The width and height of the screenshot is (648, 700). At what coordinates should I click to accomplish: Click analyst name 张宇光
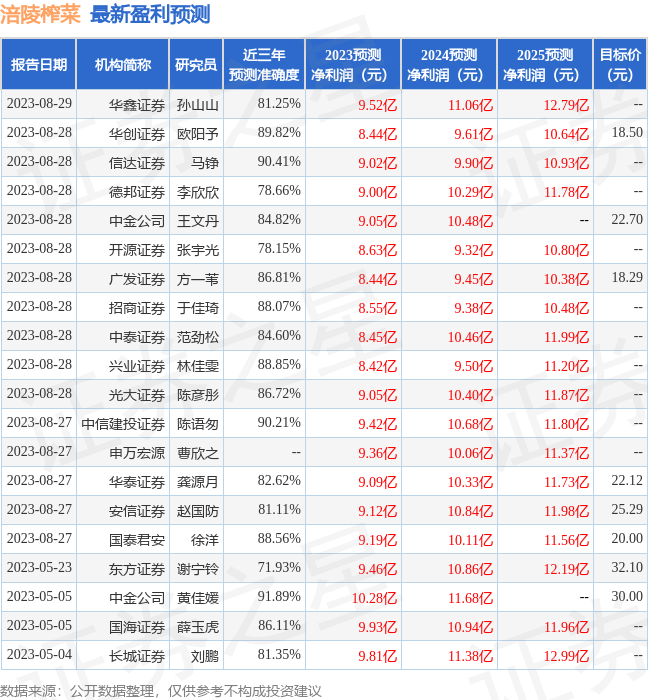click(198, 250)
